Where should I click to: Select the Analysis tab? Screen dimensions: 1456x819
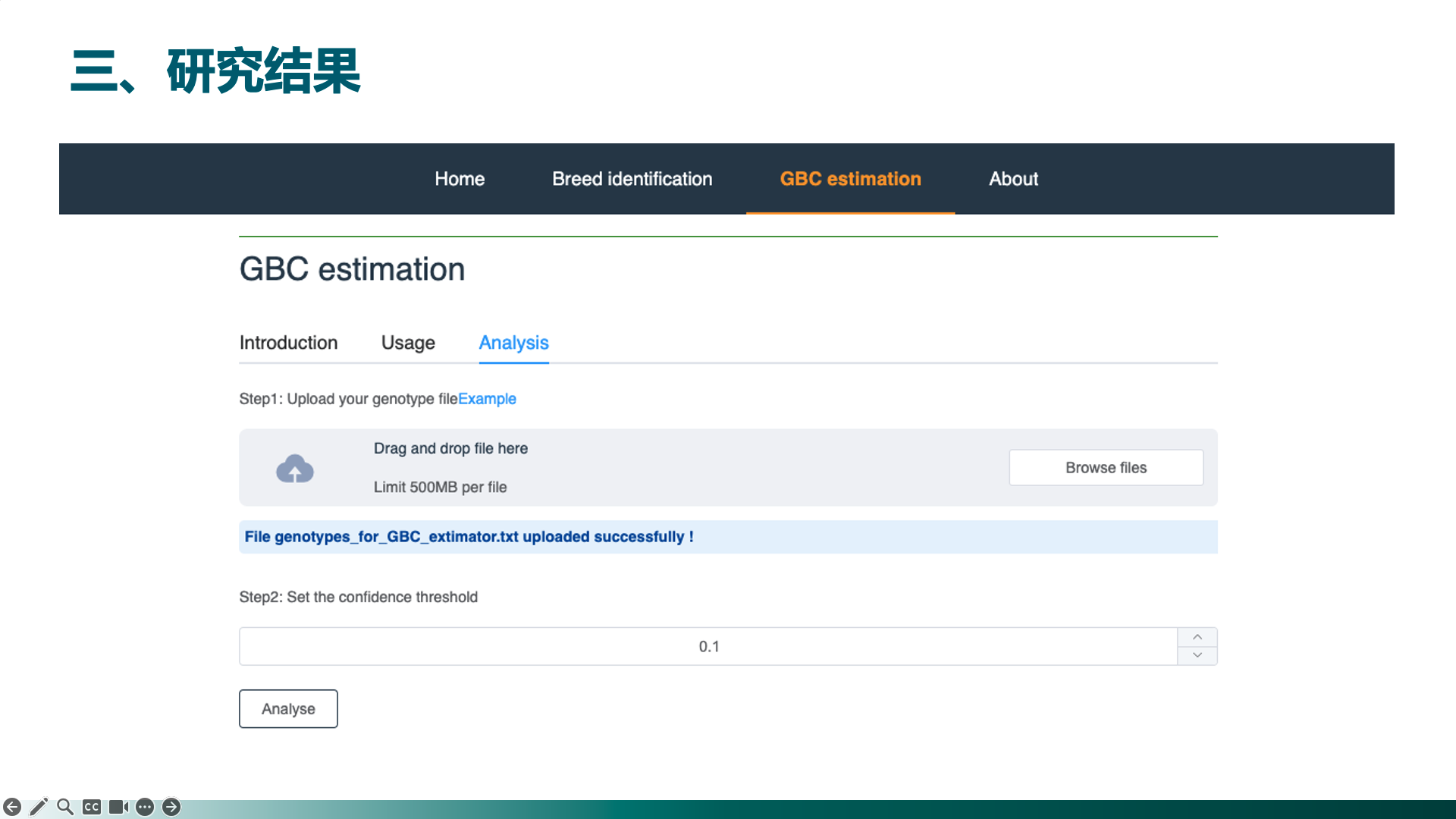513,343
